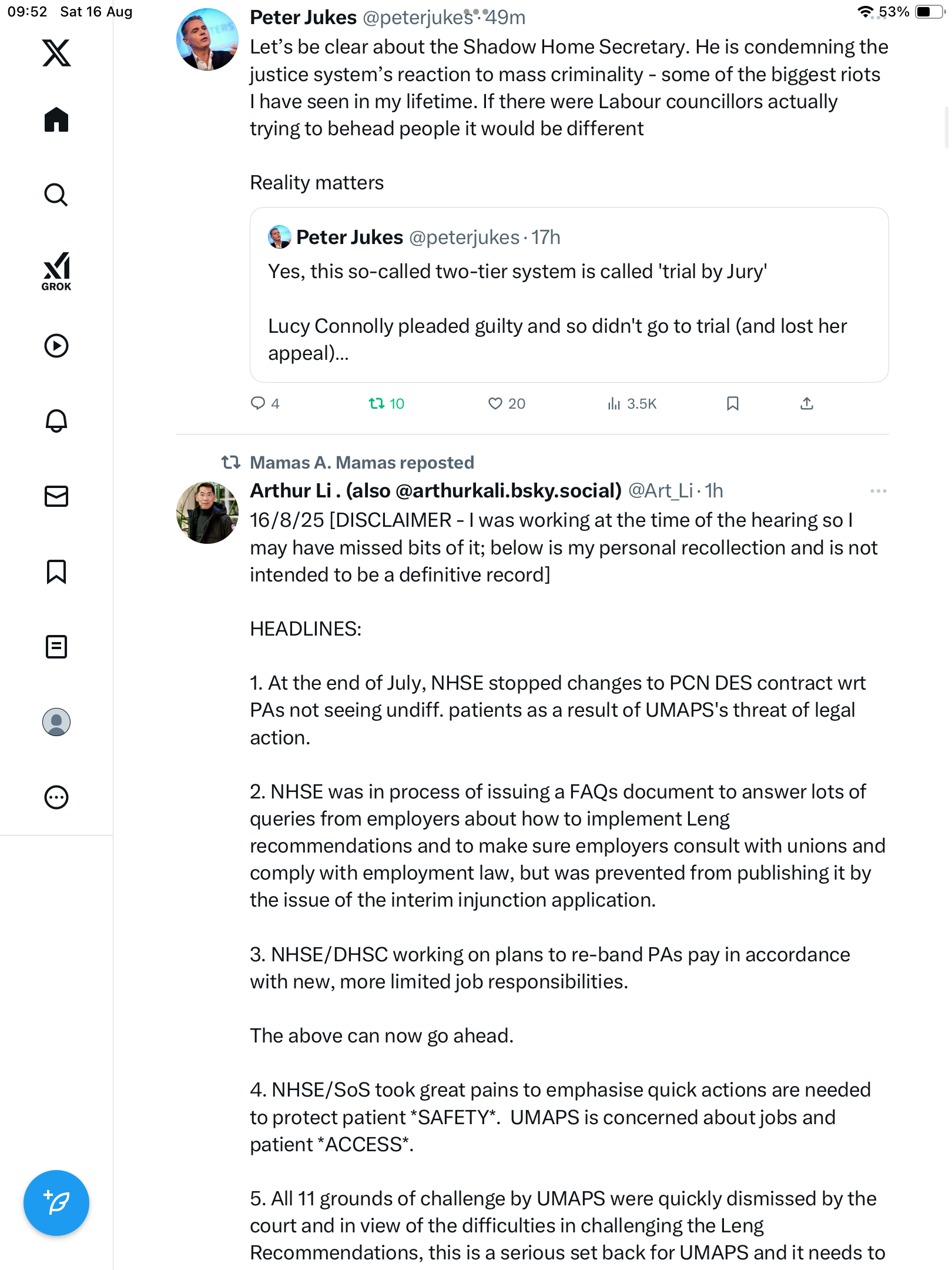Toggle repost on Peter Jukes post
The width and height of the screenshot is (952, 1270).
tap(376, 403)
